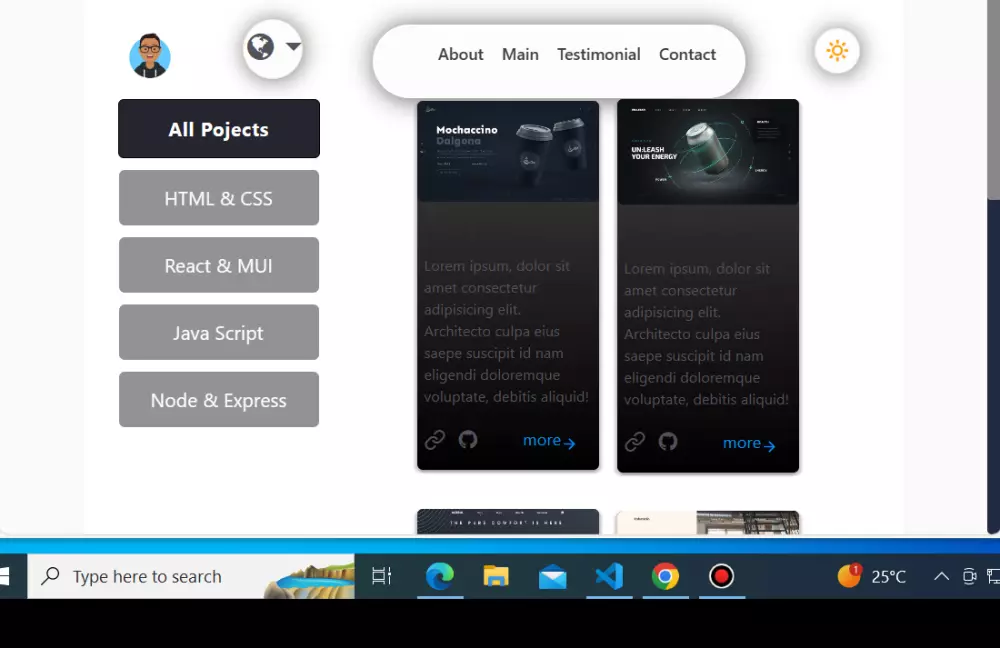Click the Meet Now tray icon
The height and width of the screenshot is (648, 1000).
click(969, 577)
